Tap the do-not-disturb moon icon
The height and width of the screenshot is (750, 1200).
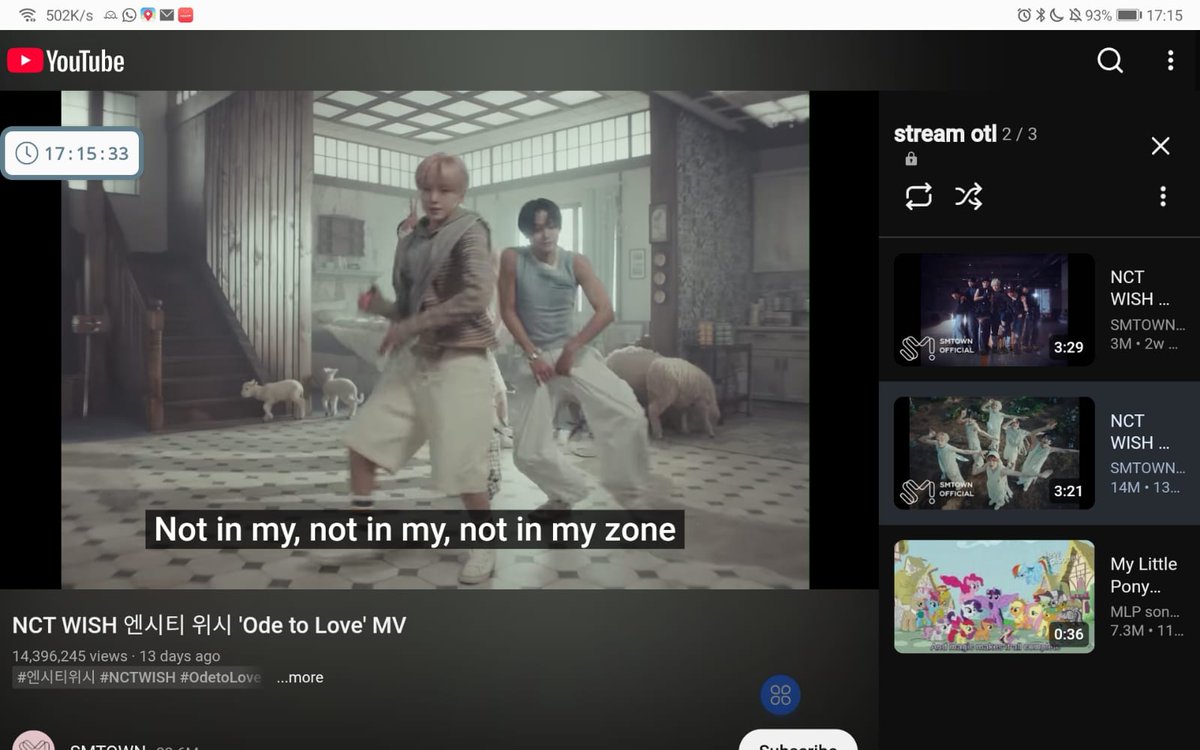tap(1056, 15)
